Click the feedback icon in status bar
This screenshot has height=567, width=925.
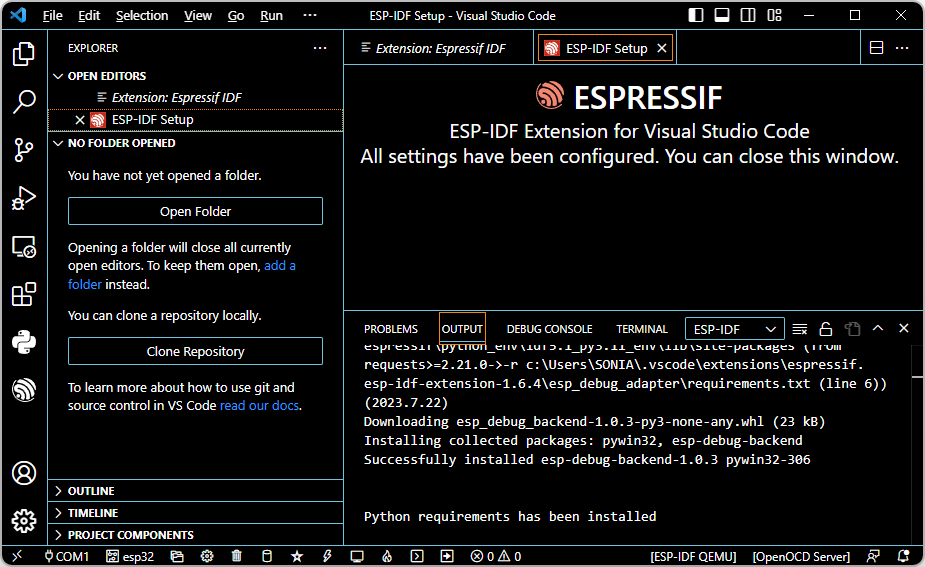[x=873, y=556]
